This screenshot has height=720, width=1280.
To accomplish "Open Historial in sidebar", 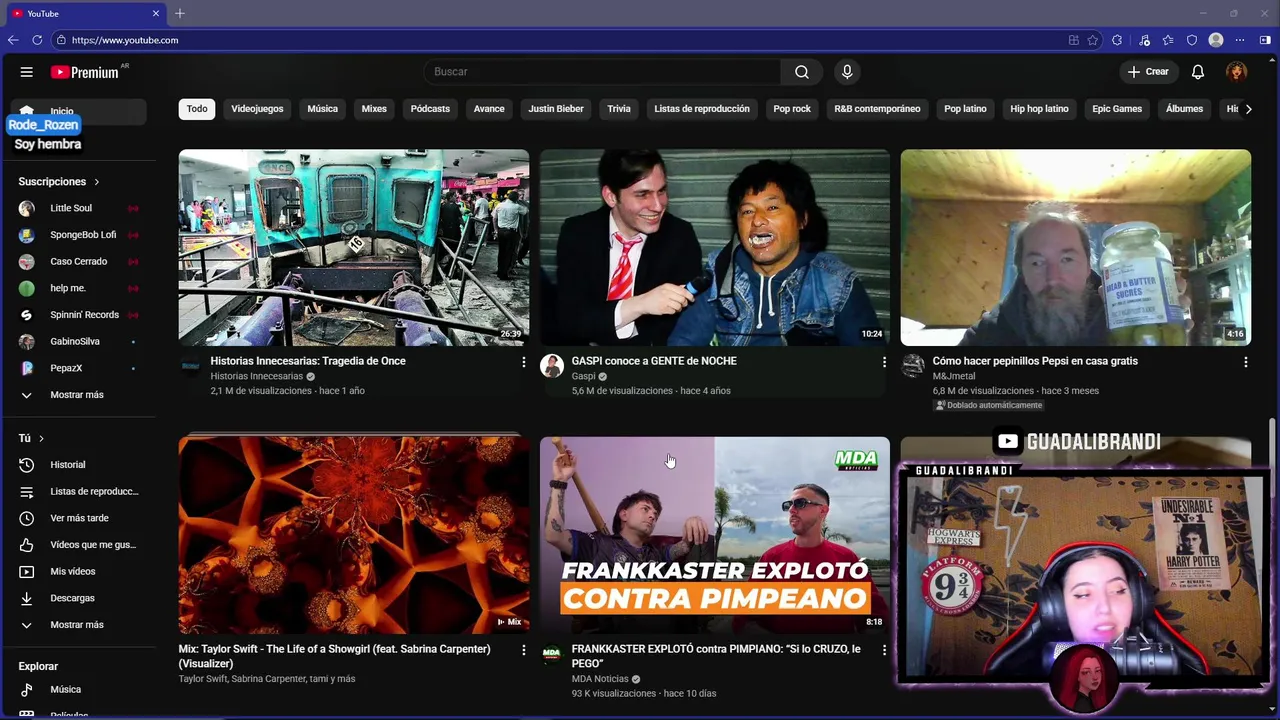I will pyautogui.click(x=79, y=465).
